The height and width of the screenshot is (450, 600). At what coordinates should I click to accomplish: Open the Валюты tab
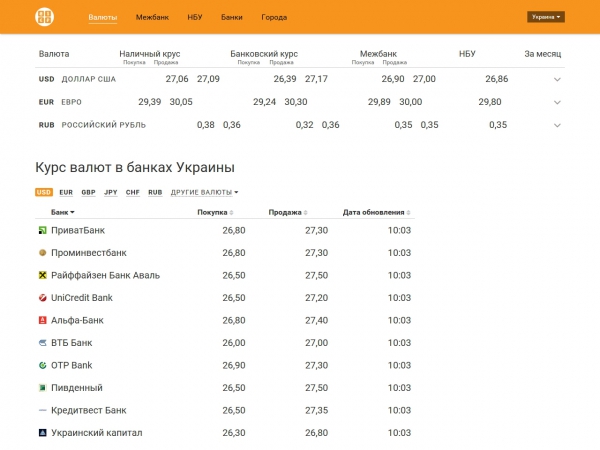point(103,17)
